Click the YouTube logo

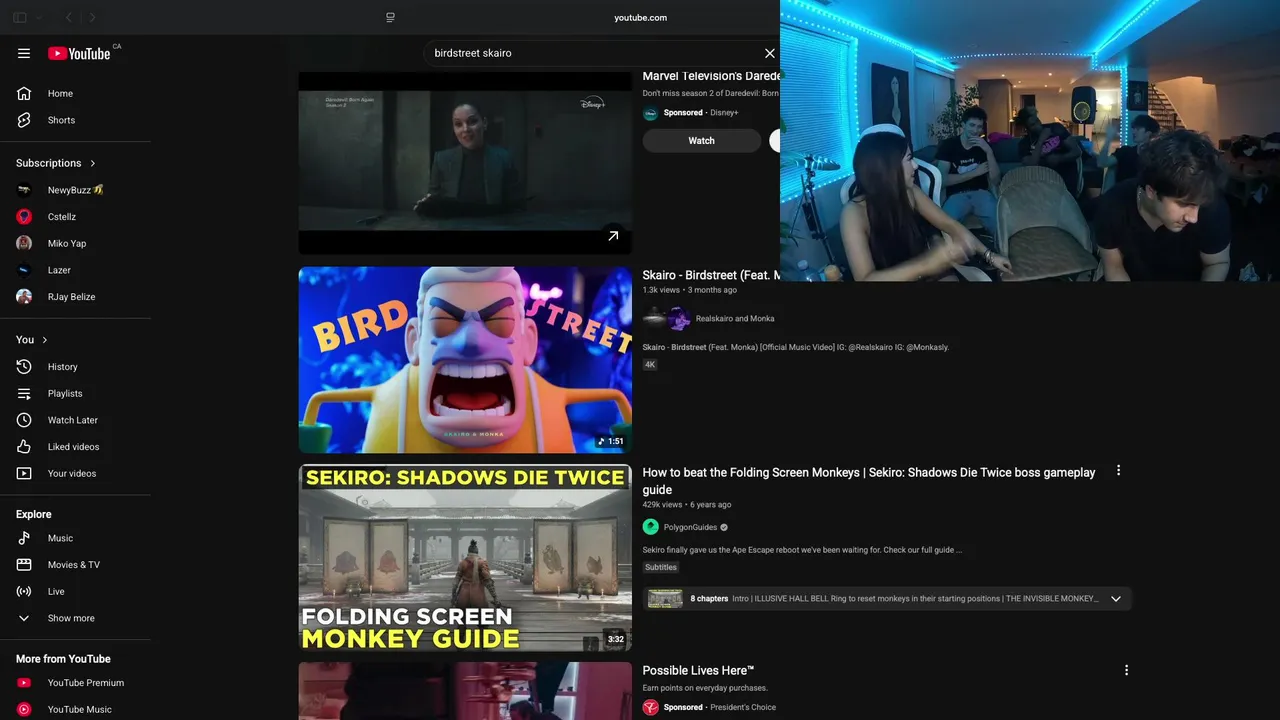pyautogui.click(x=79, y=53)
